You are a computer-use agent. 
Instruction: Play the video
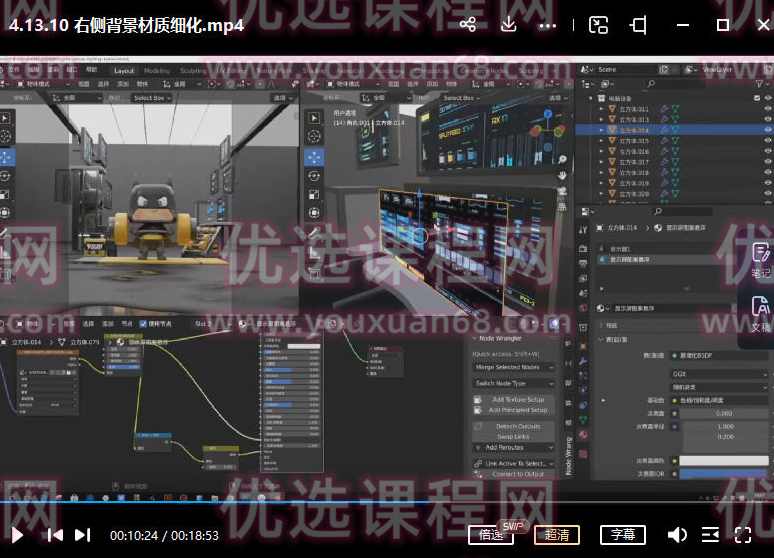(x=17, y=535)
